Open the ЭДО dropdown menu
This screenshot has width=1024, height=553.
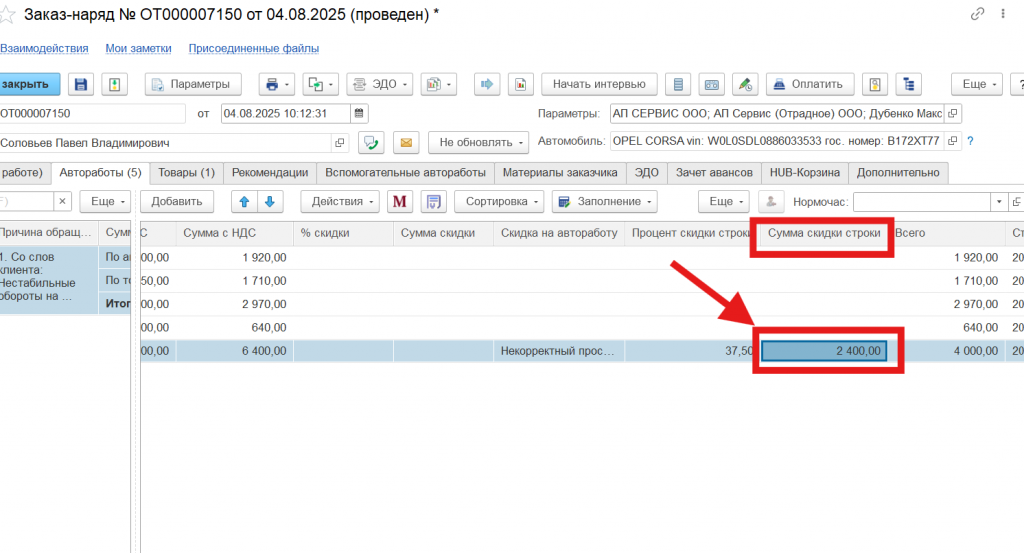click(x=380, y=84)
